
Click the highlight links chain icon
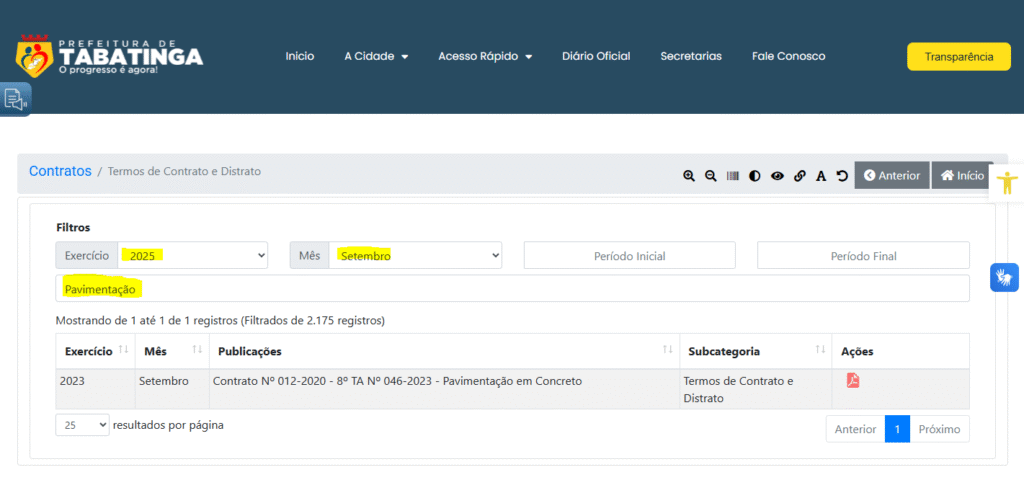(x=799, y=176)
